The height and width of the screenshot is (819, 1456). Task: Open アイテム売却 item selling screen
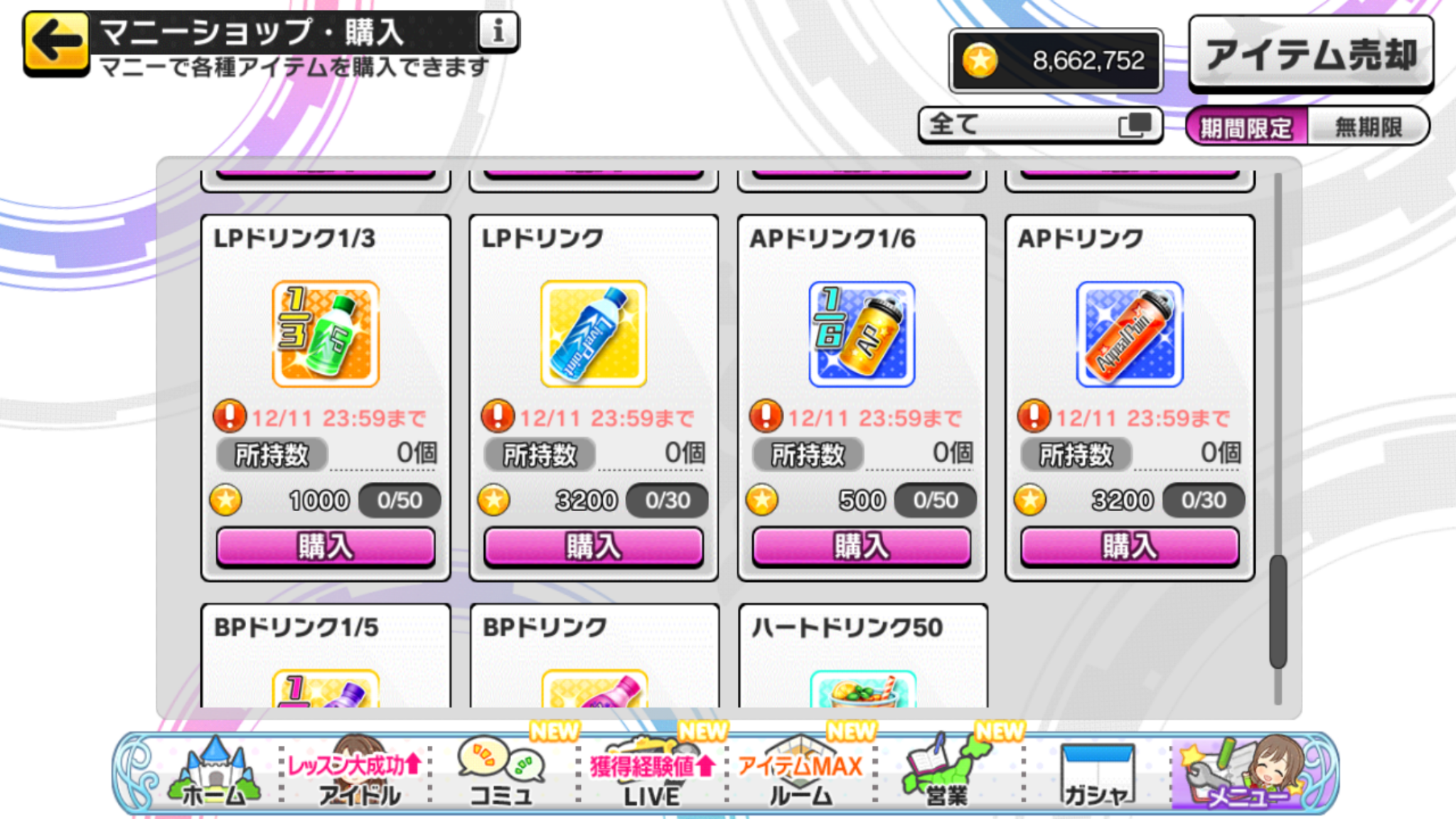[x=1311, y=54]
